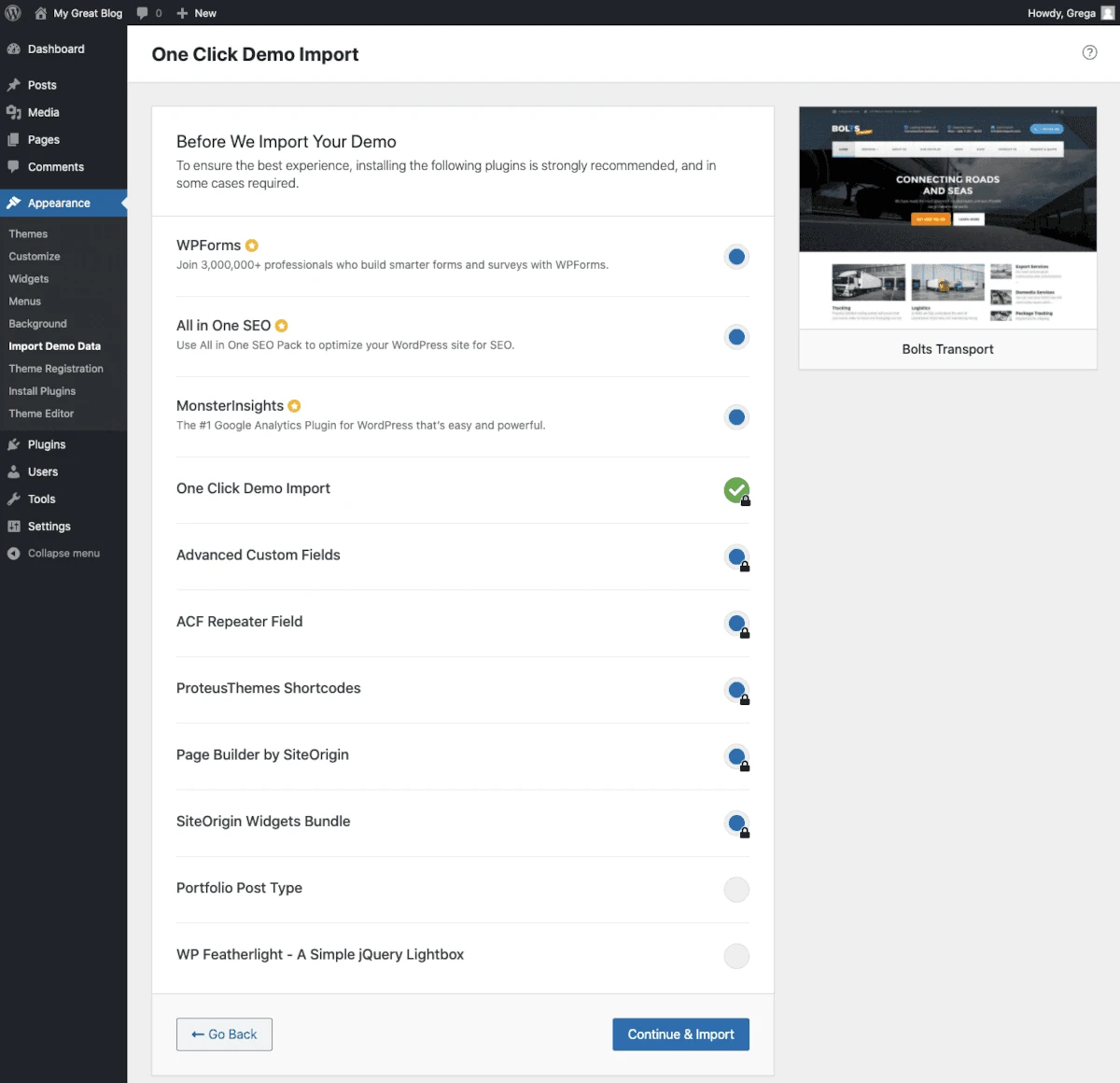The height and width of the screenshot is (1083, 1120).
Task: Open Install Plugins submenu item
Action: pyautogui.click(x=42, y=391)
